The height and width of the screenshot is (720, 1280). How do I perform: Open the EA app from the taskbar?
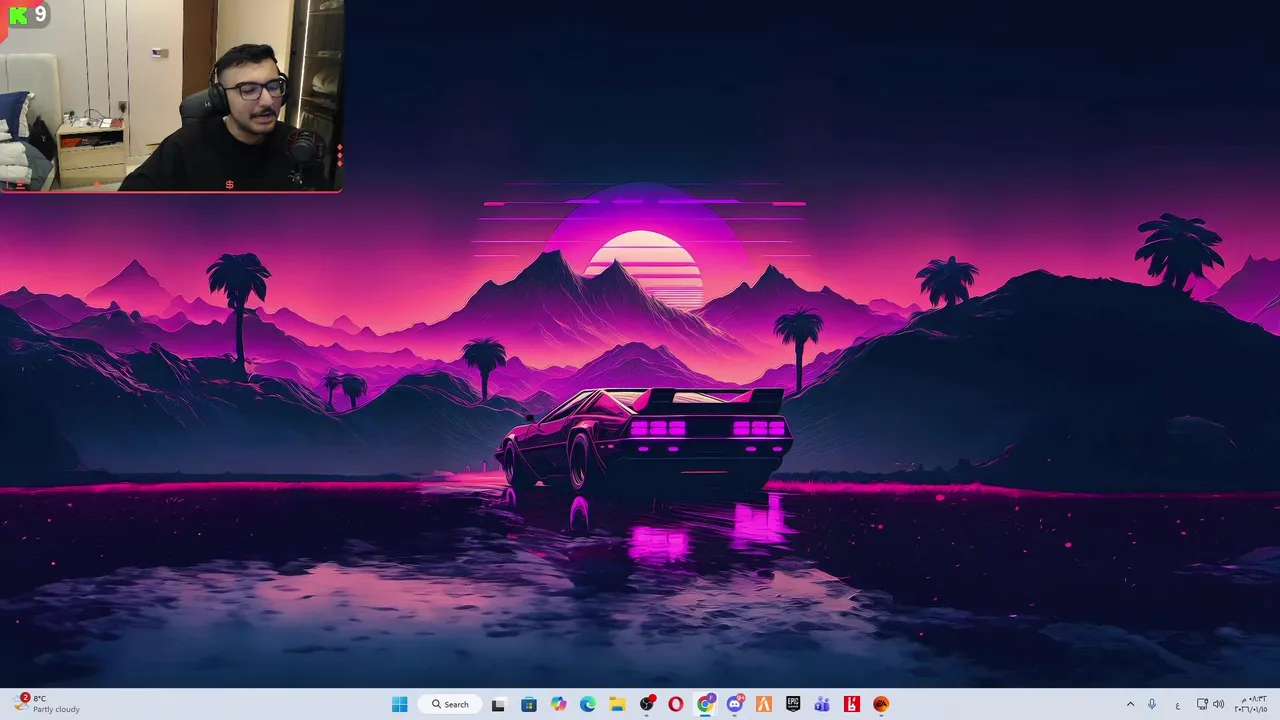click(x=881, y=704)
